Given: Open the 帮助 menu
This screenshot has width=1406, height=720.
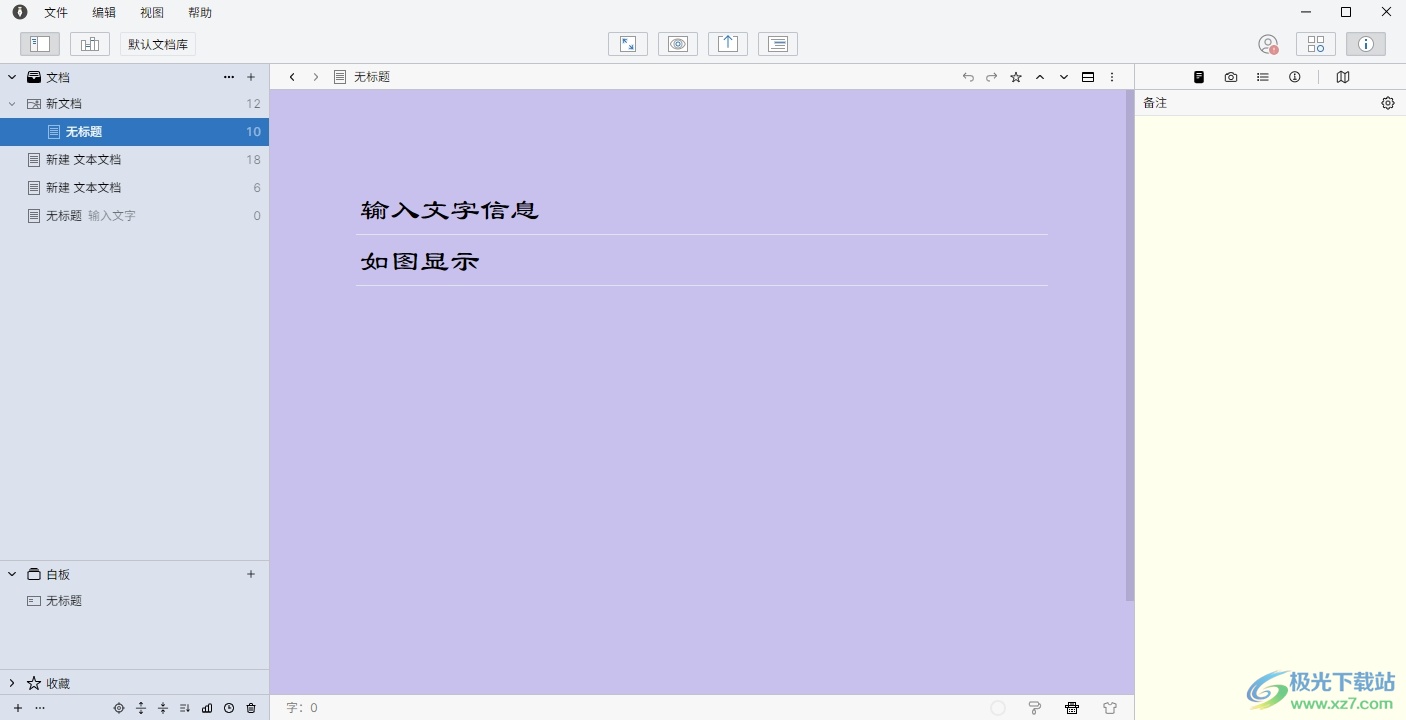Looking at the screenshot, I should coord(200,13).
